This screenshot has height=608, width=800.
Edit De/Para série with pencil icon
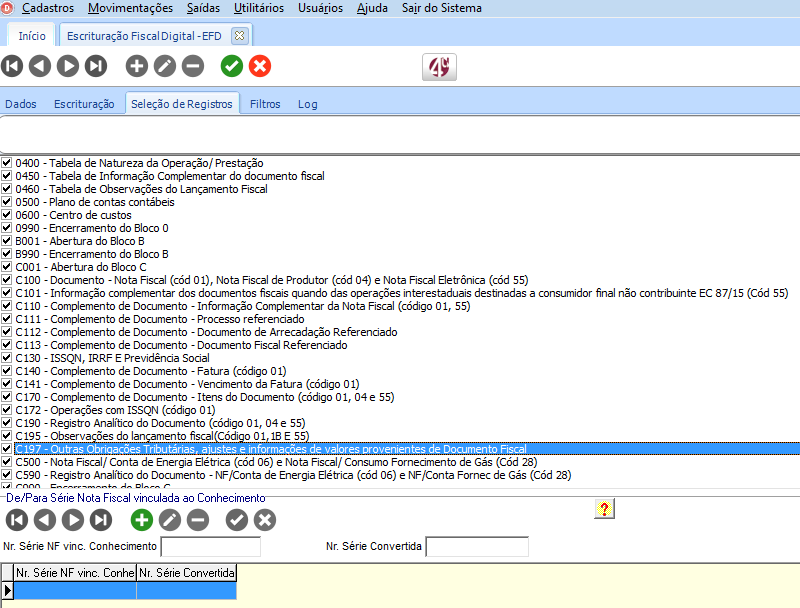[x=170, y=520]
